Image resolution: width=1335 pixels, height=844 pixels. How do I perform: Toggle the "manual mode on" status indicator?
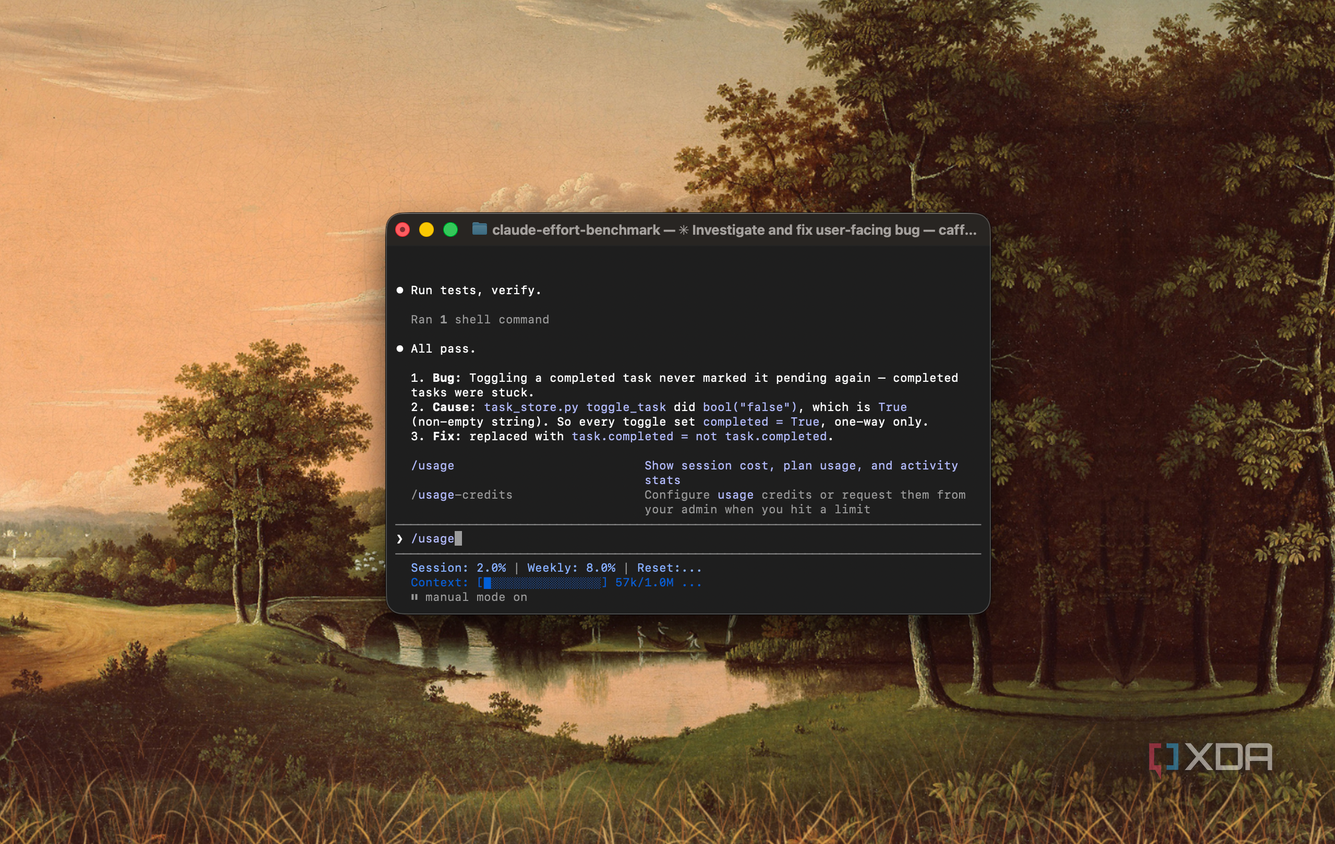(469, 597)
